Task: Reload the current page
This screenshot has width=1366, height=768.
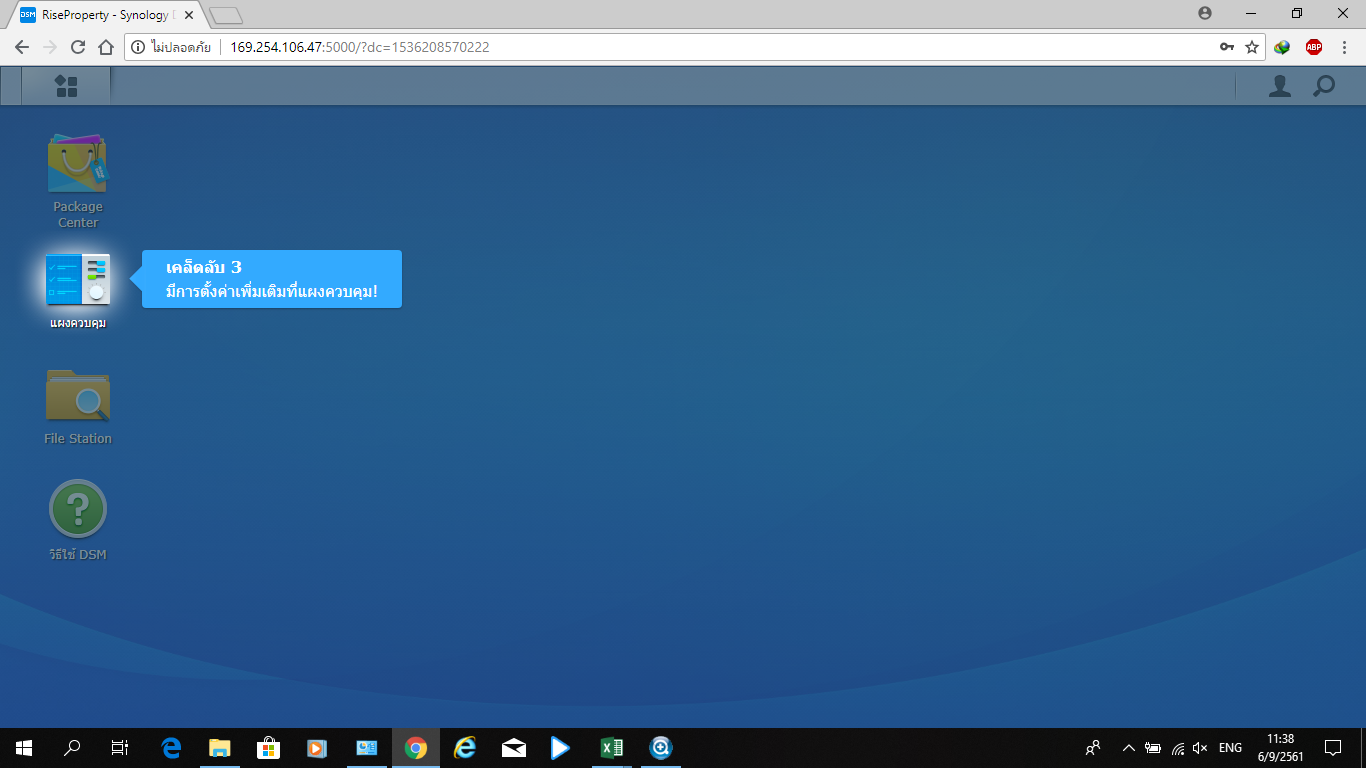Action: (x=78, y=47)
